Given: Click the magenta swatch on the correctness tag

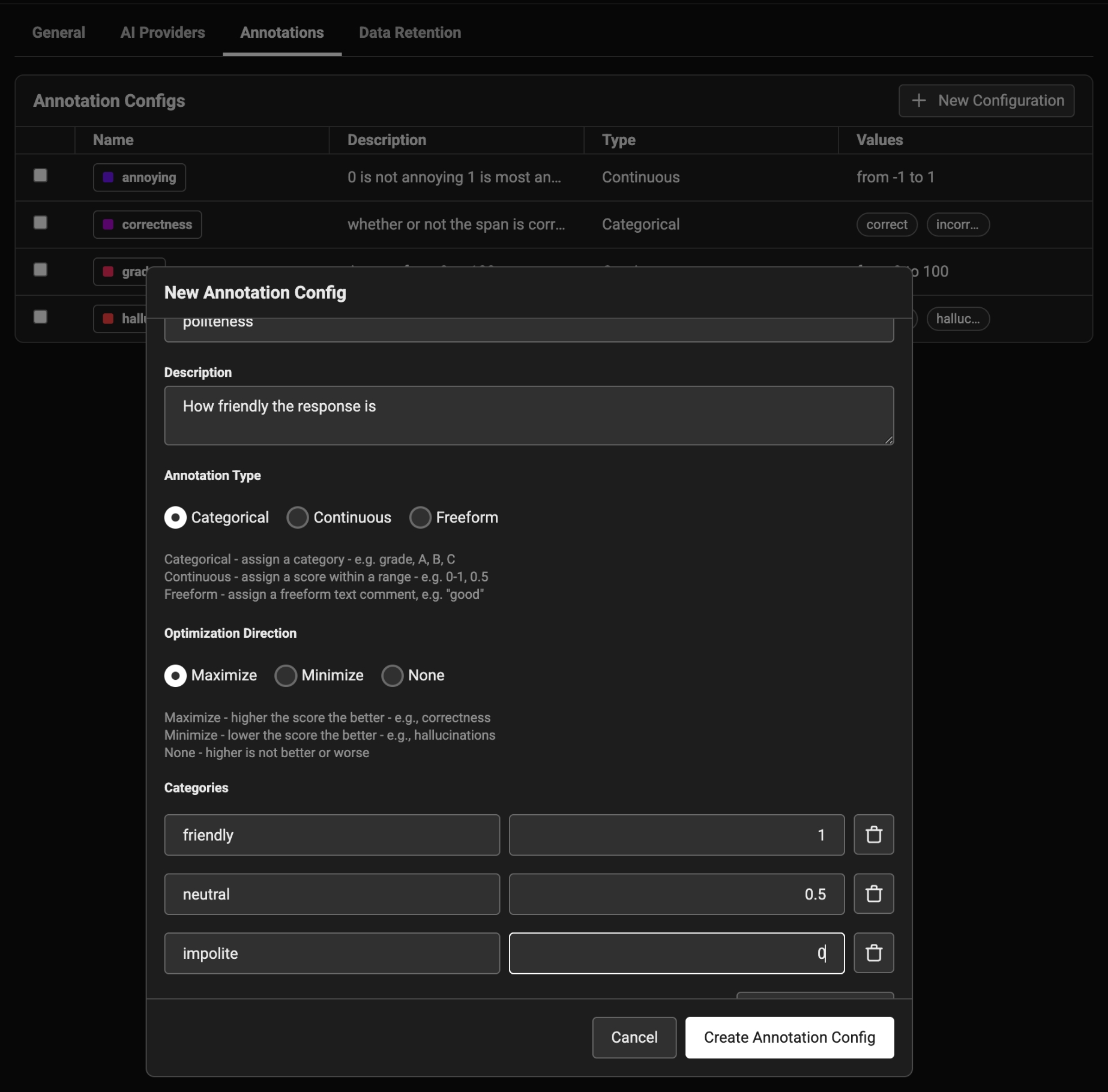Looking at the screenshot, I should pos(109,224).
